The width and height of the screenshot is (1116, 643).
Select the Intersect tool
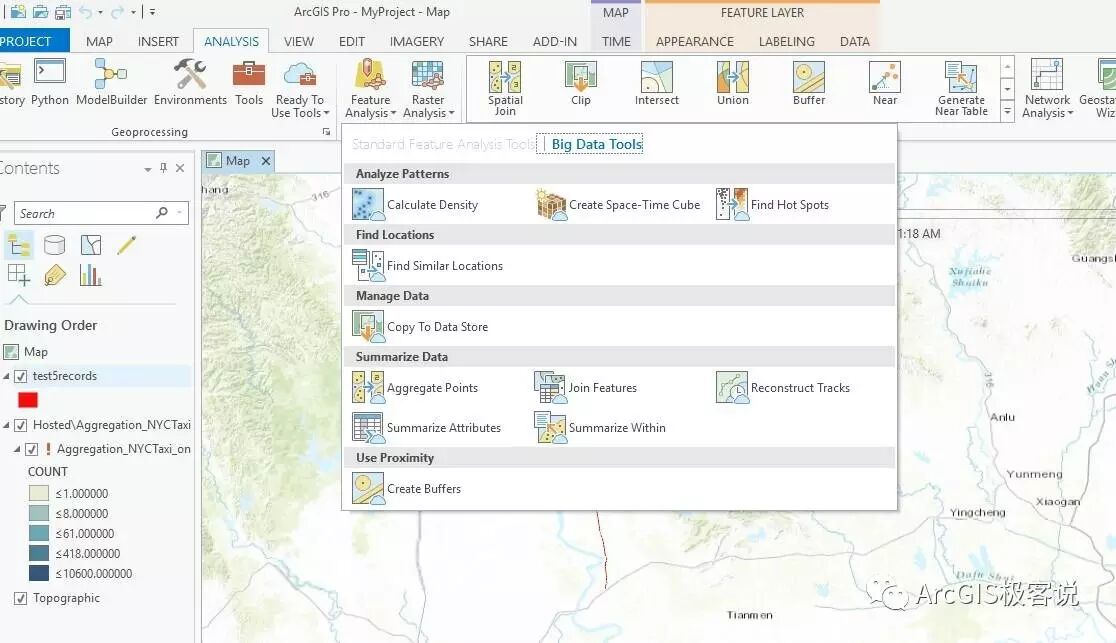click(x=656, y=84)
